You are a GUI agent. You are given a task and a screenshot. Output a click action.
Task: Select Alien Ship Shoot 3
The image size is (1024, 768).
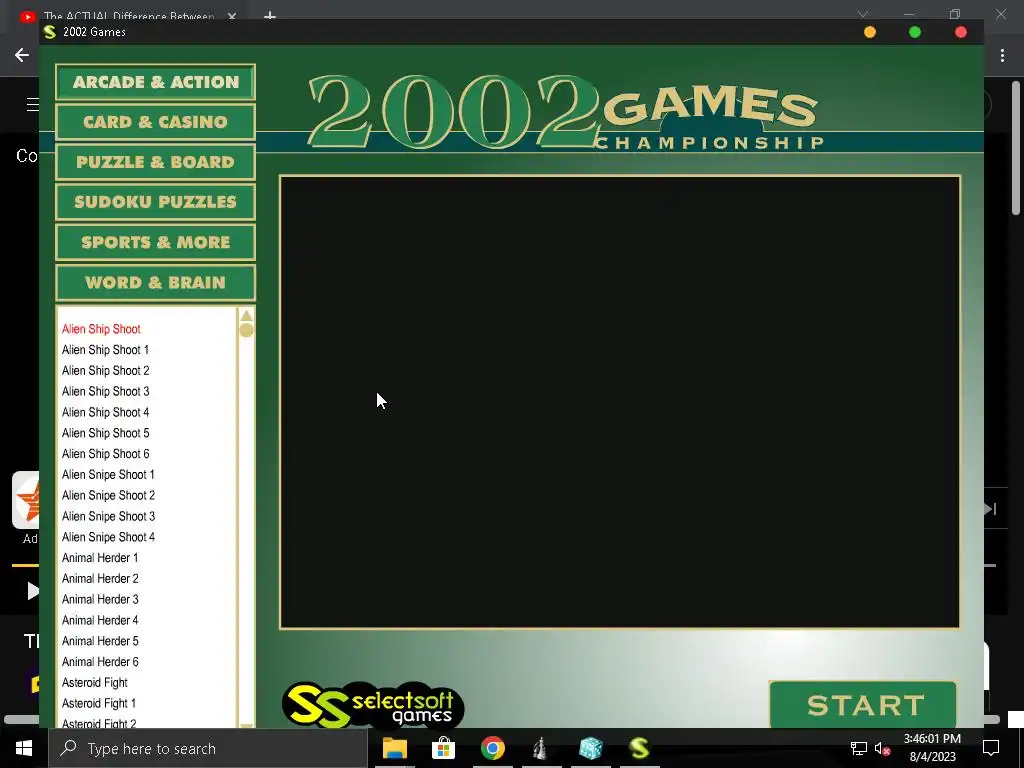click(105, 392)
